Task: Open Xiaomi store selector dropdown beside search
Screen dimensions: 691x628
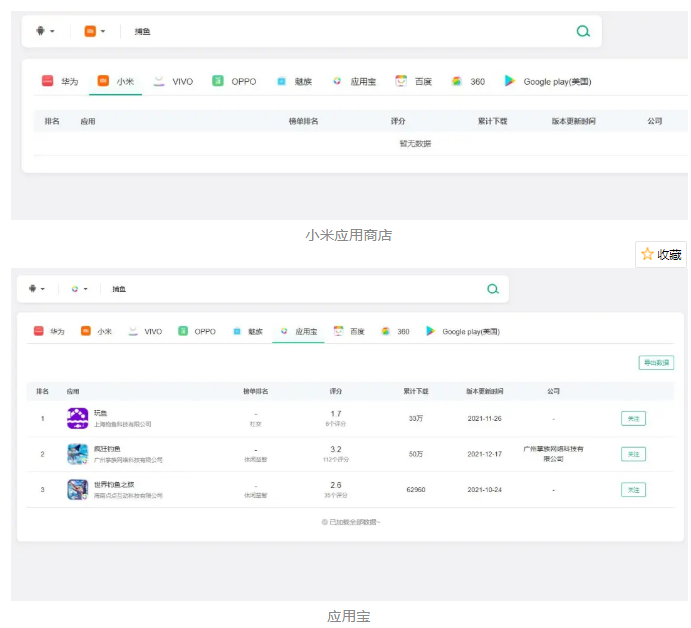Action: (x=95, y=31)
